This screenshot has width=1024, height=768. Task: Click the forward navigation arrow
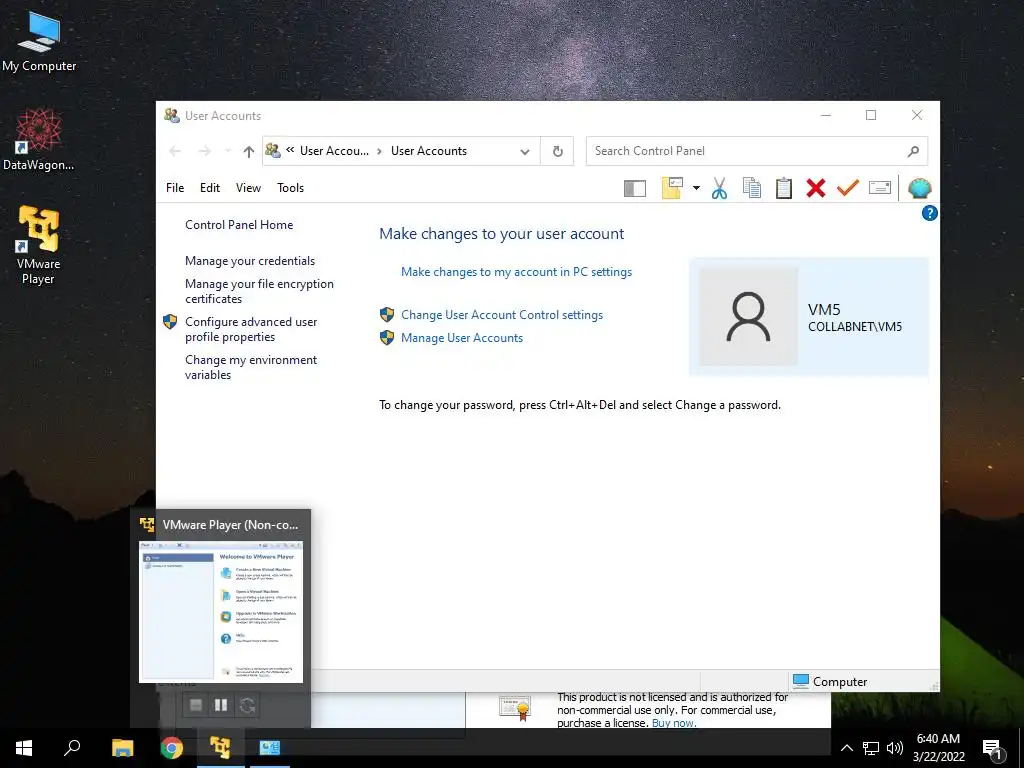click(x=204, y=152)
